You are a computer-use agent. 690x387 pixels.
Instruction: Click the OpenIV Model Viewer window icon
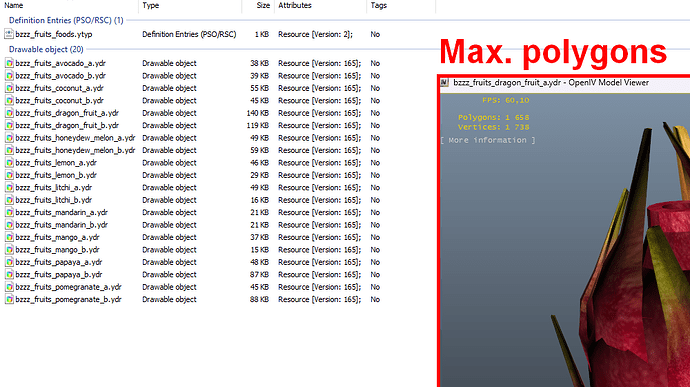click(x=445, y=82)
